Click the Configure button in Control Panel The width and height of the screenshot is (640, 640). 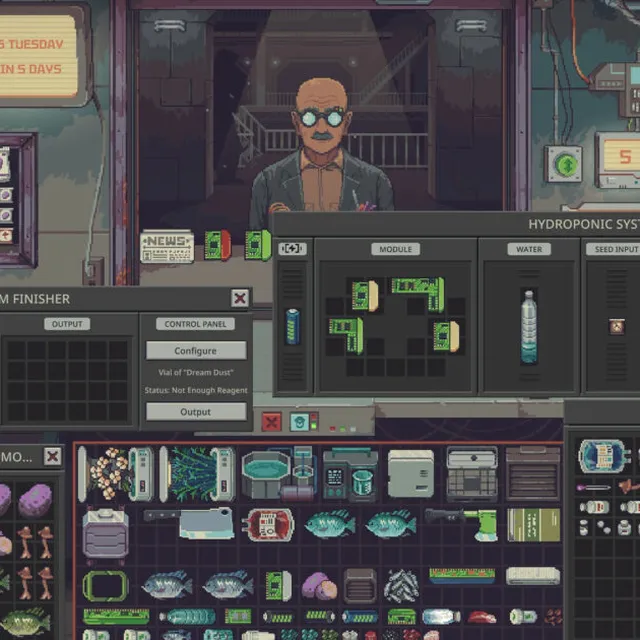(196, 351)
